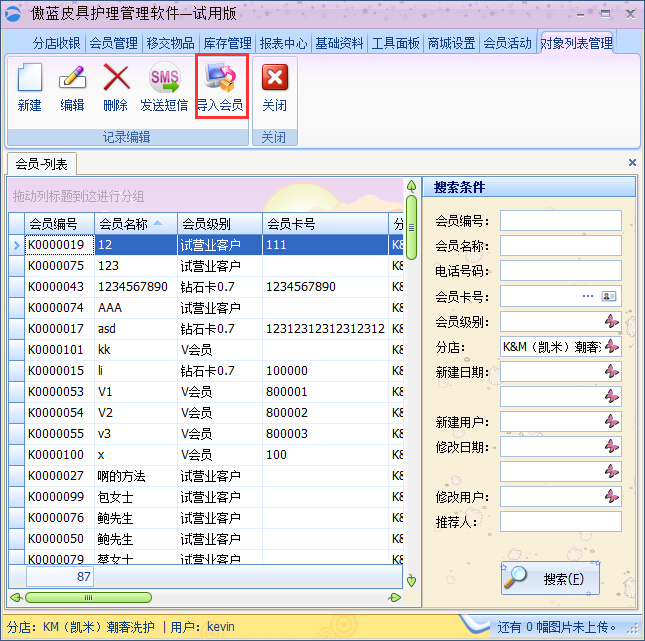Click the card reader icon in 会员卡号 field

[610, 296]
